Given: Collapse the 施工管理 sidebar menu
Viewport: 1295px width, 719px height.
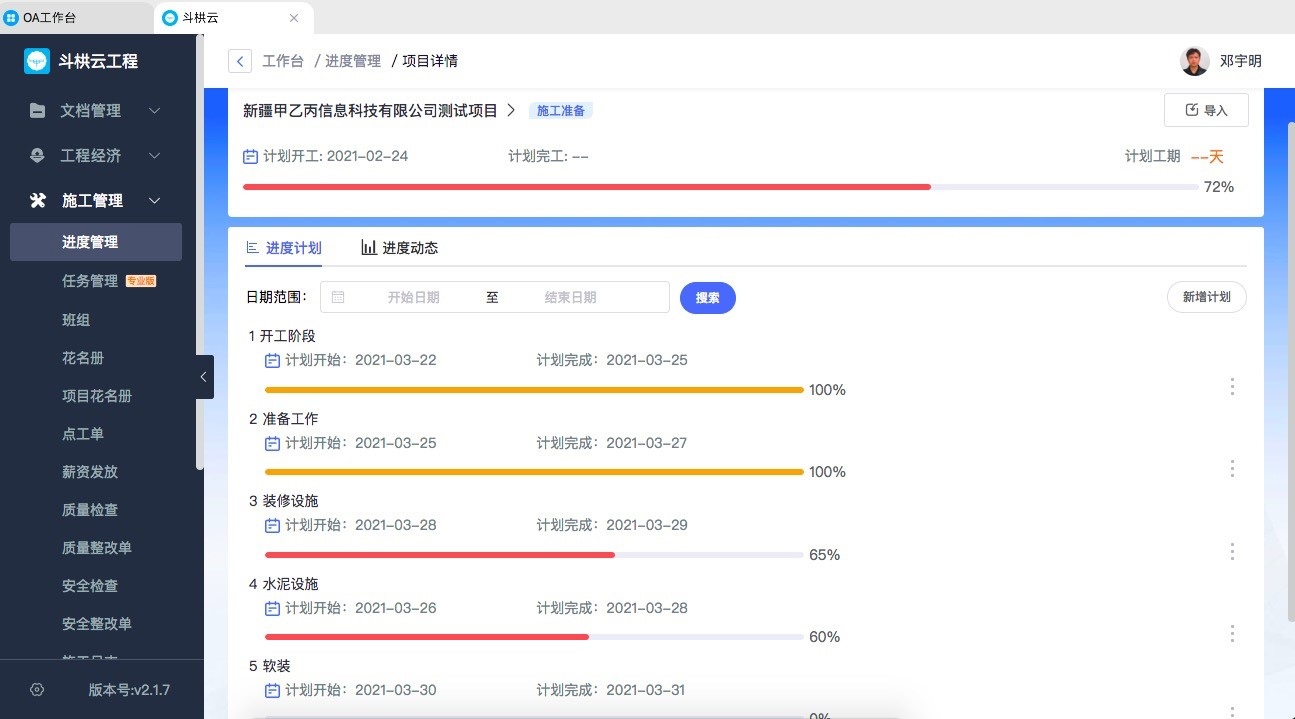Looking at the screenshot, I should pos(154,201).
